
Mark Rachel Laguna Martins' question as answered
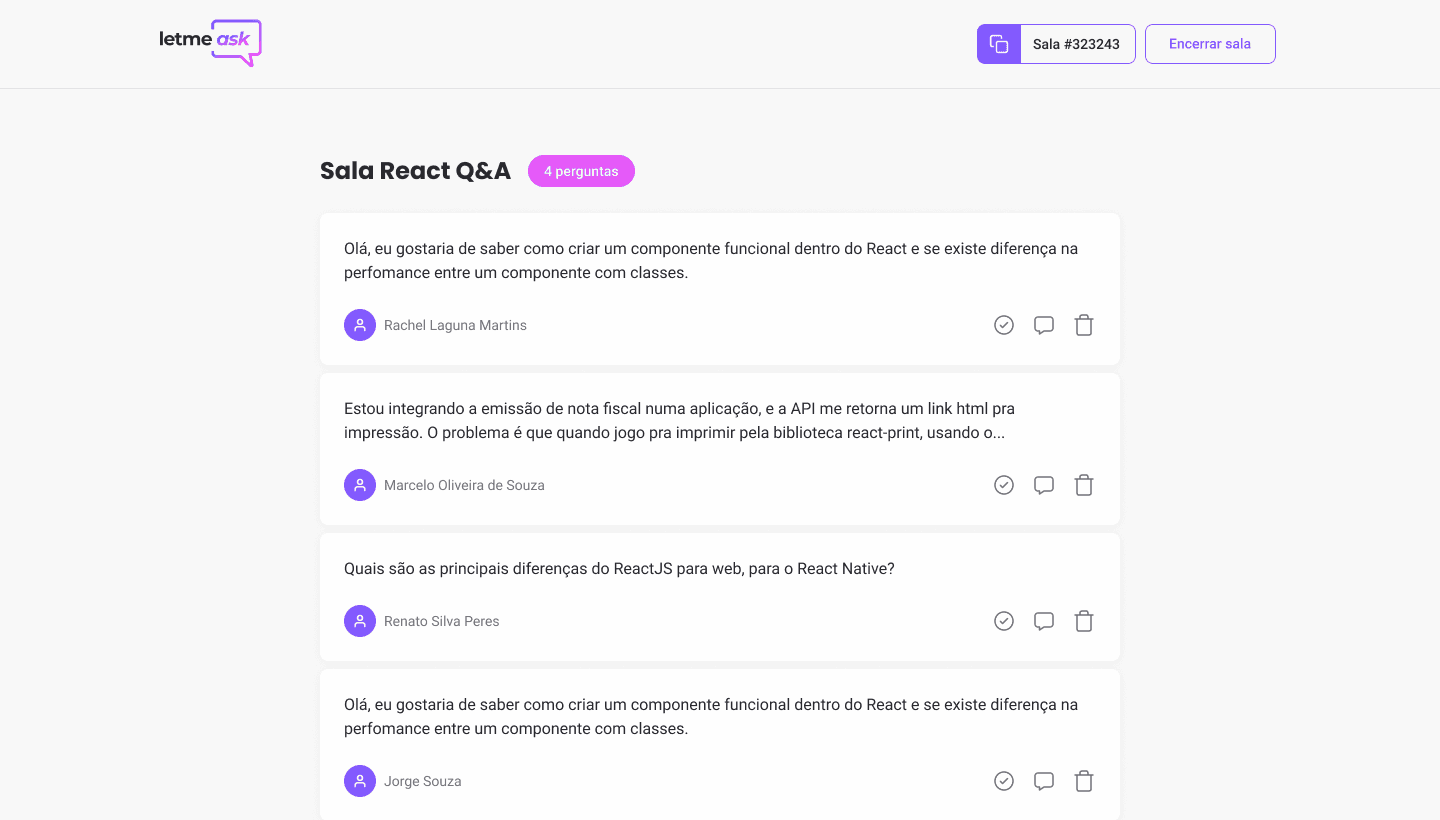pyautogui.click(x=1004, y=325)
